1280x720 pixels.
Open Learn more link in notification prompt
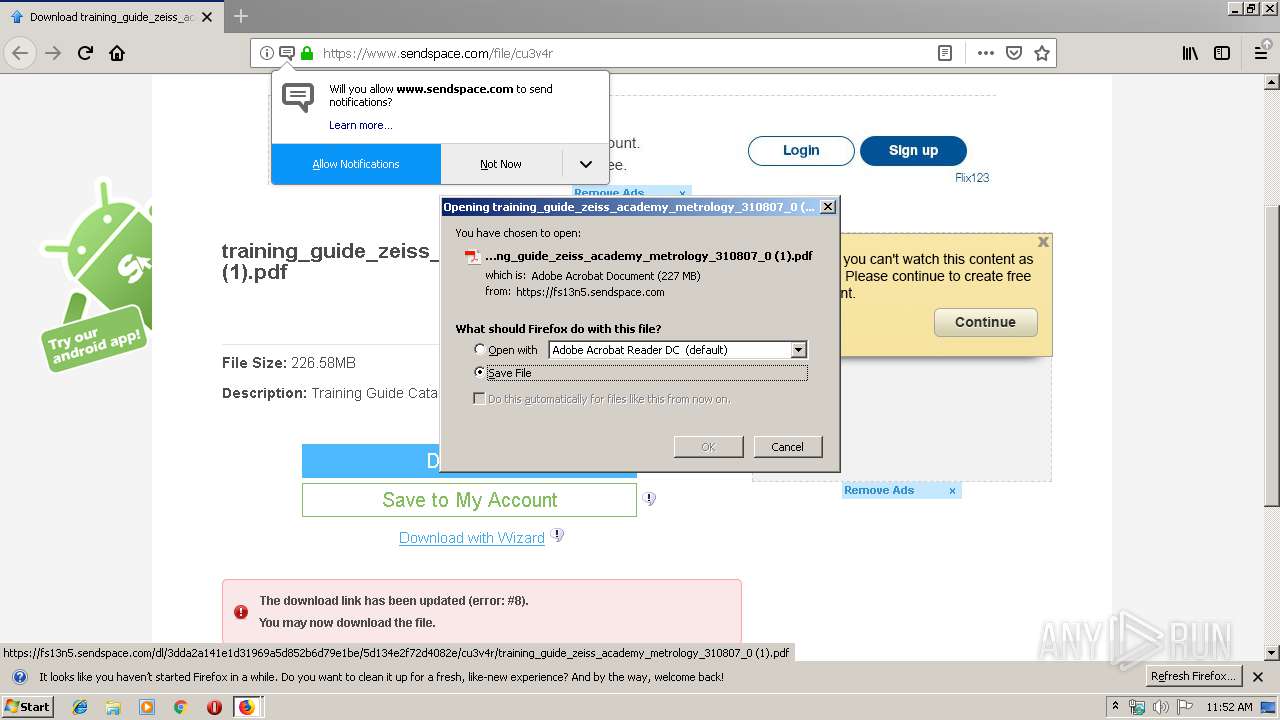pyautogui.click(x=361, y=125)
